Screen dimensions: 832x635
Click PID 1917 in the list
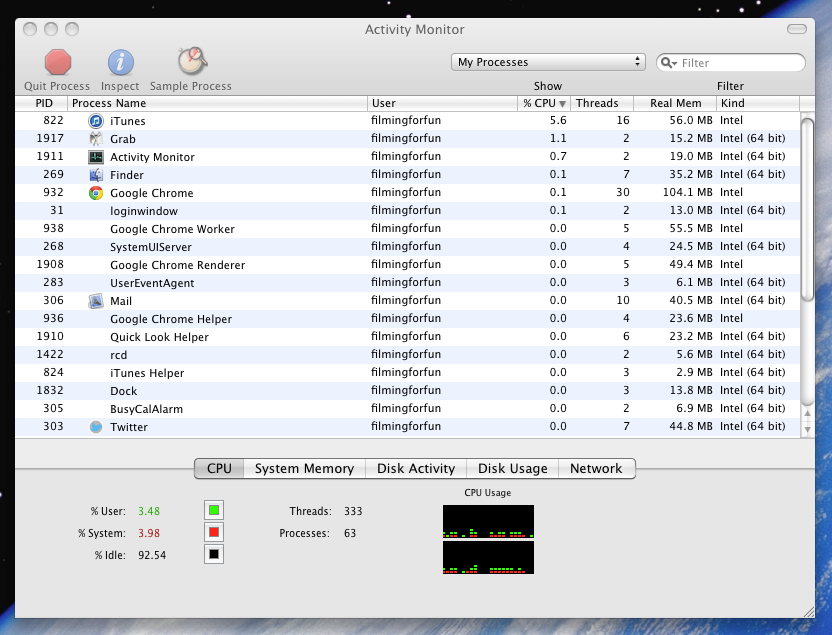click(50, 138)
